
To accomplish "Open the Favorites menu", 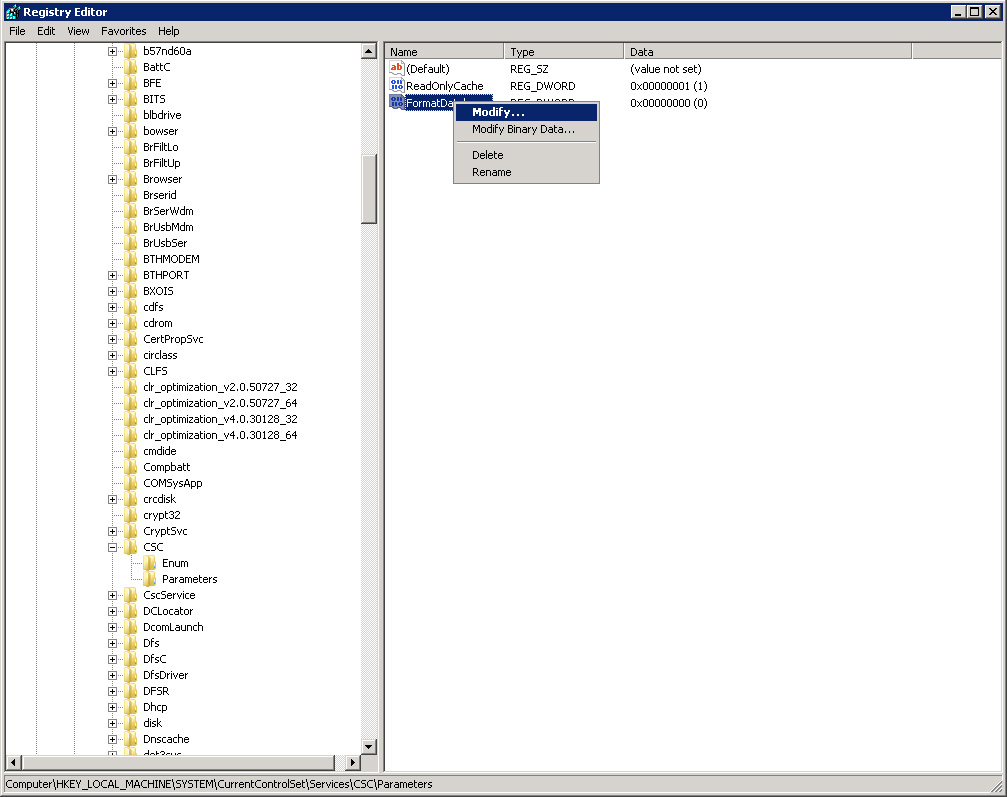I will pos(123,31).
